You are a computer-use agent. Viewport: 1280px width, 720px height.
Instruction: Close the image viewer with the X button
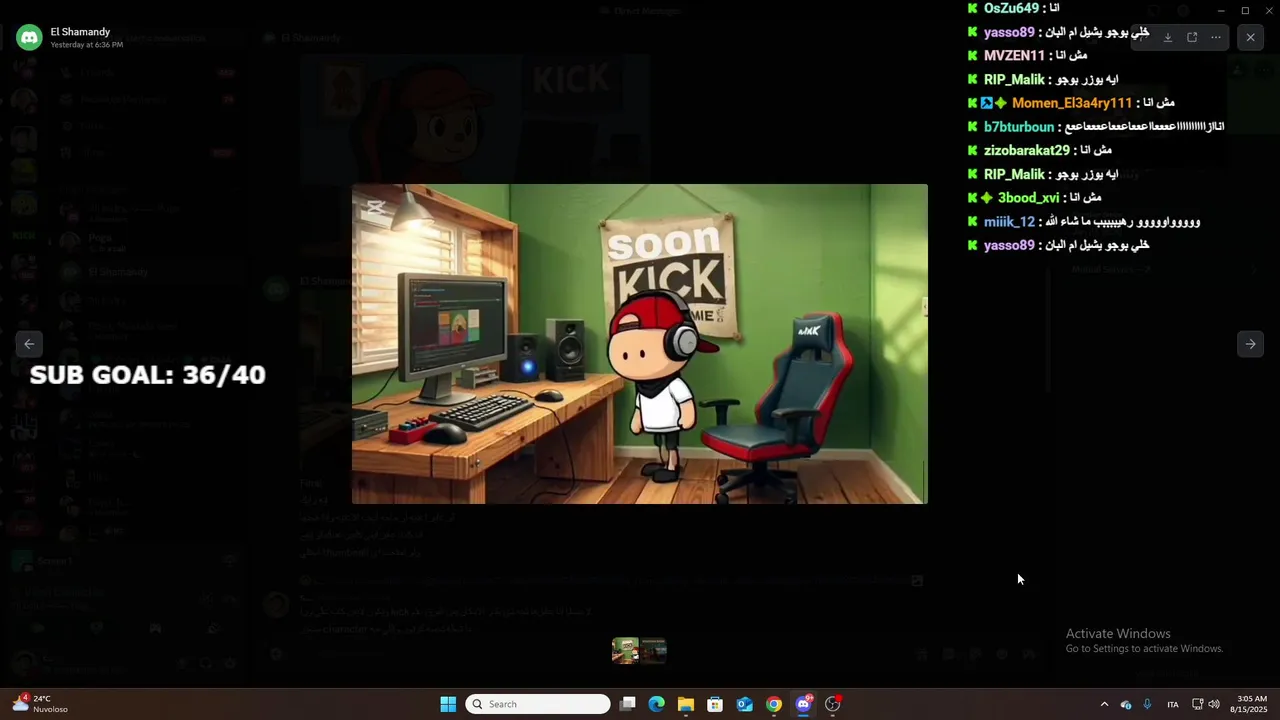point(1250,37)
